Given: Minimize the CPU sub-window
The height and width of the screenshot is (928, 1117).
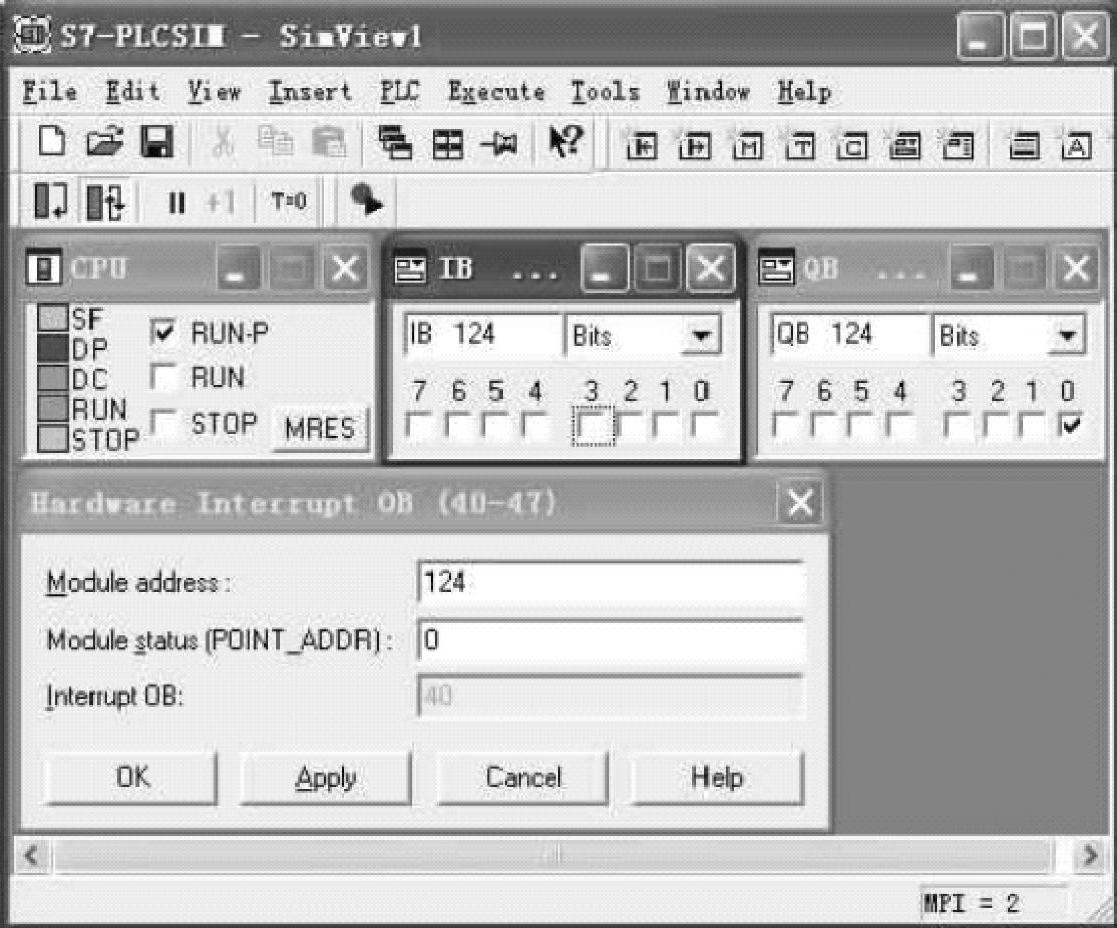Looking at the screenshot, I should click(x=239, y=269).
